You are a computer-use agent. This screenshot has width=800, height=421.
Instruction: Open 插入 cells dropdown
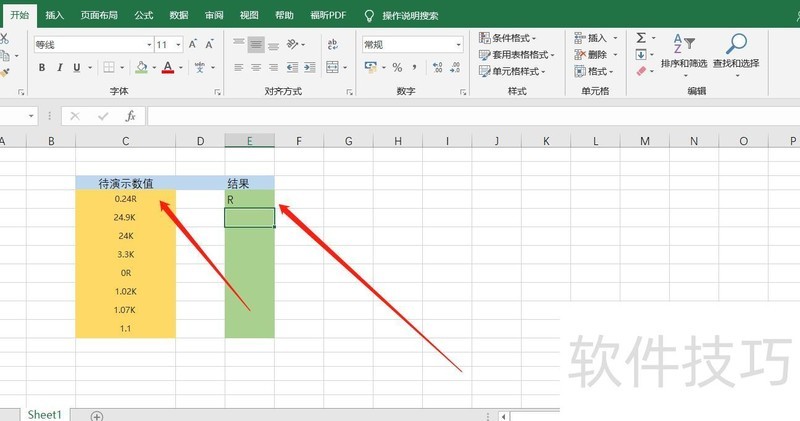(615, 38)
